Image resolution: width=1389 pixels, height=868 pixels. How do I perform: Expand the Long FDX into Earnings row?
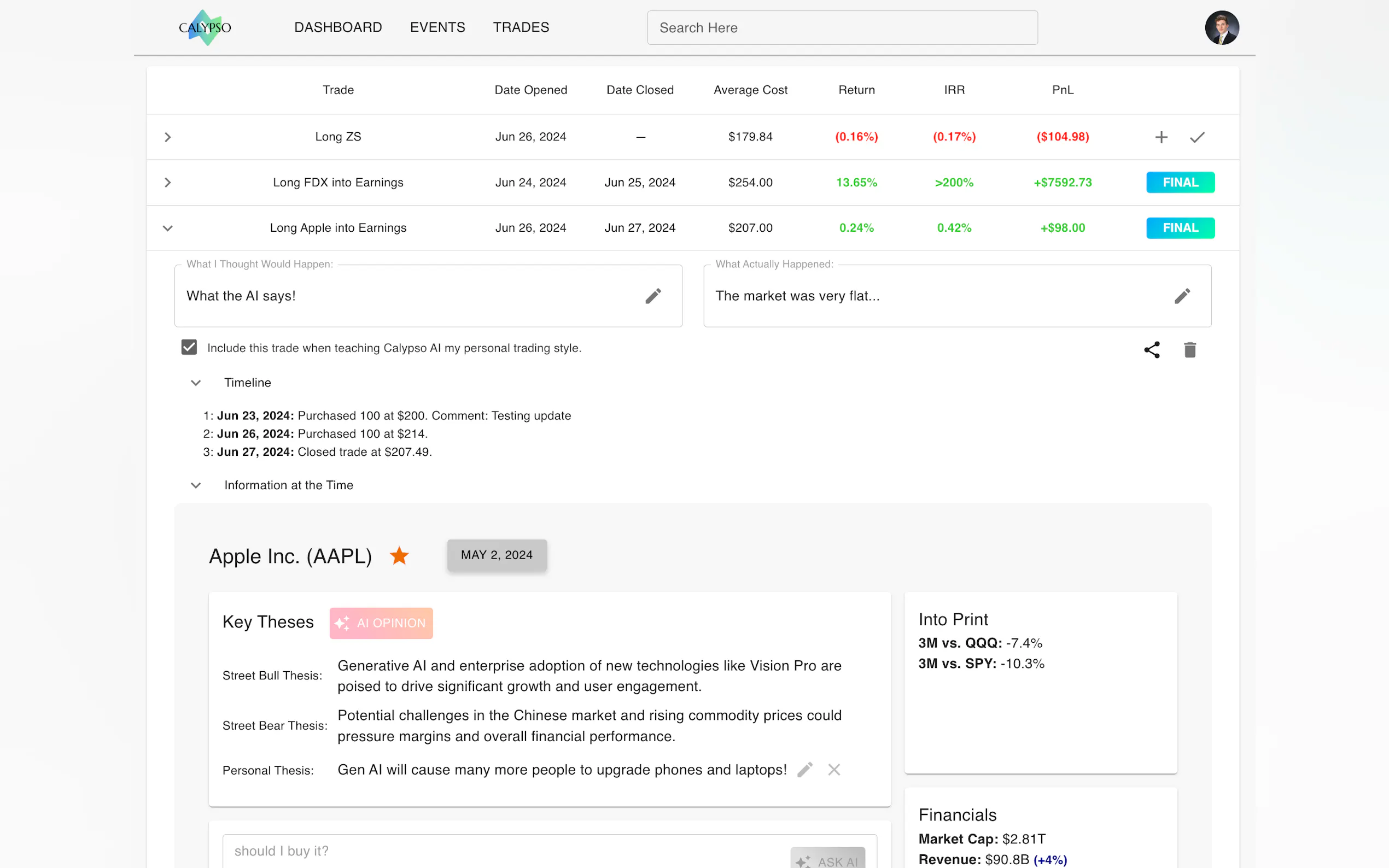(x=168, y=183)
